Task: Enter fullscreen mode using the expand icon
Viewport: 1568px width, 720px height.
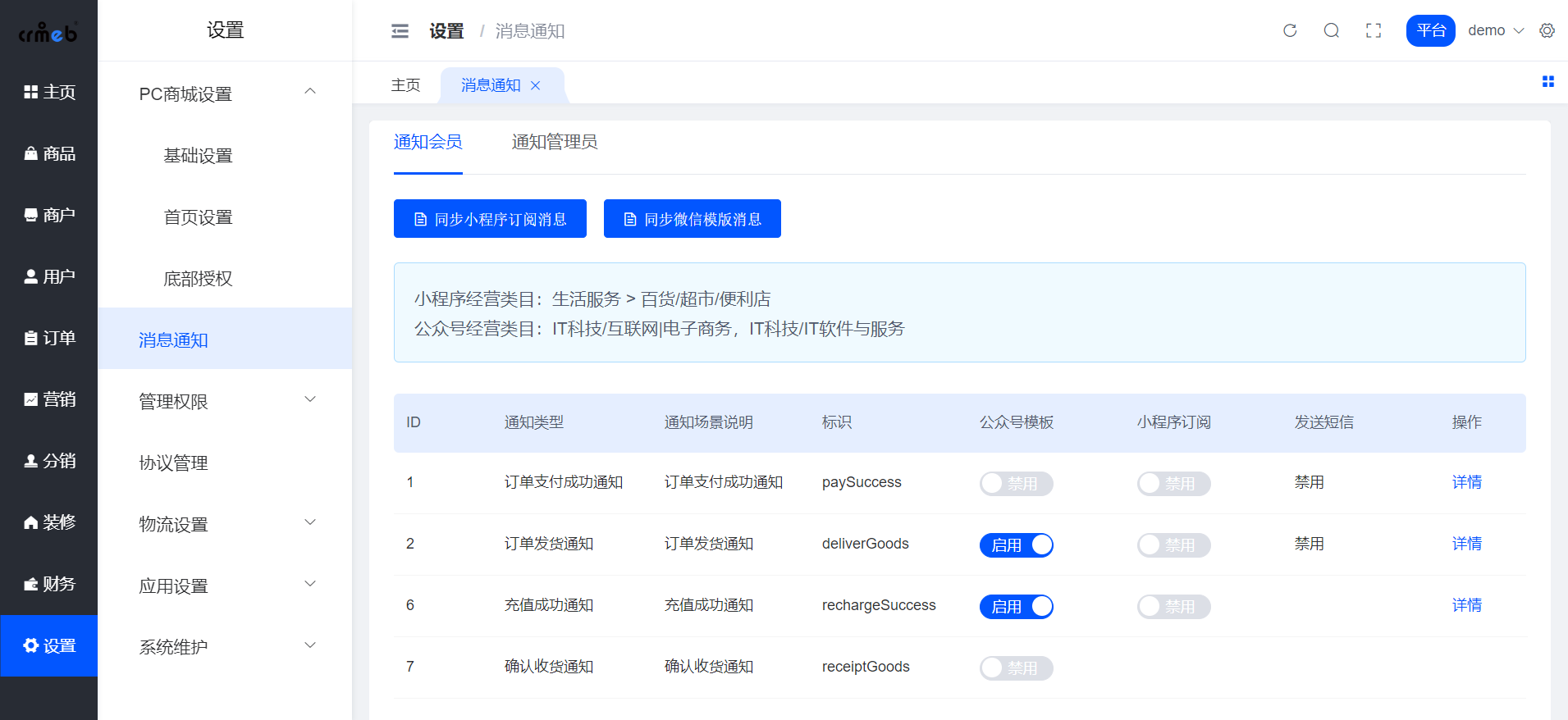Action: point(1373,30)
